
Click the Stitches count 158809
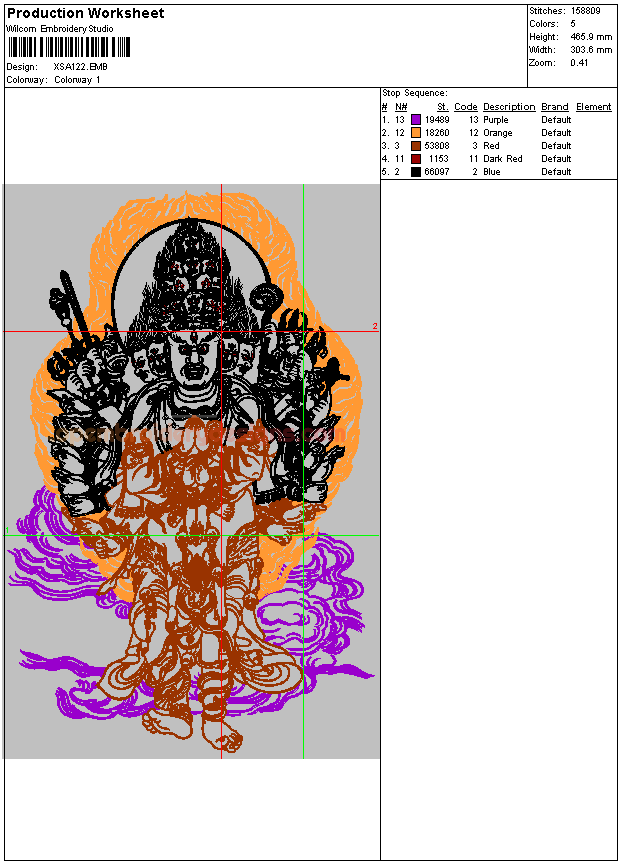[x=585, y=10]
